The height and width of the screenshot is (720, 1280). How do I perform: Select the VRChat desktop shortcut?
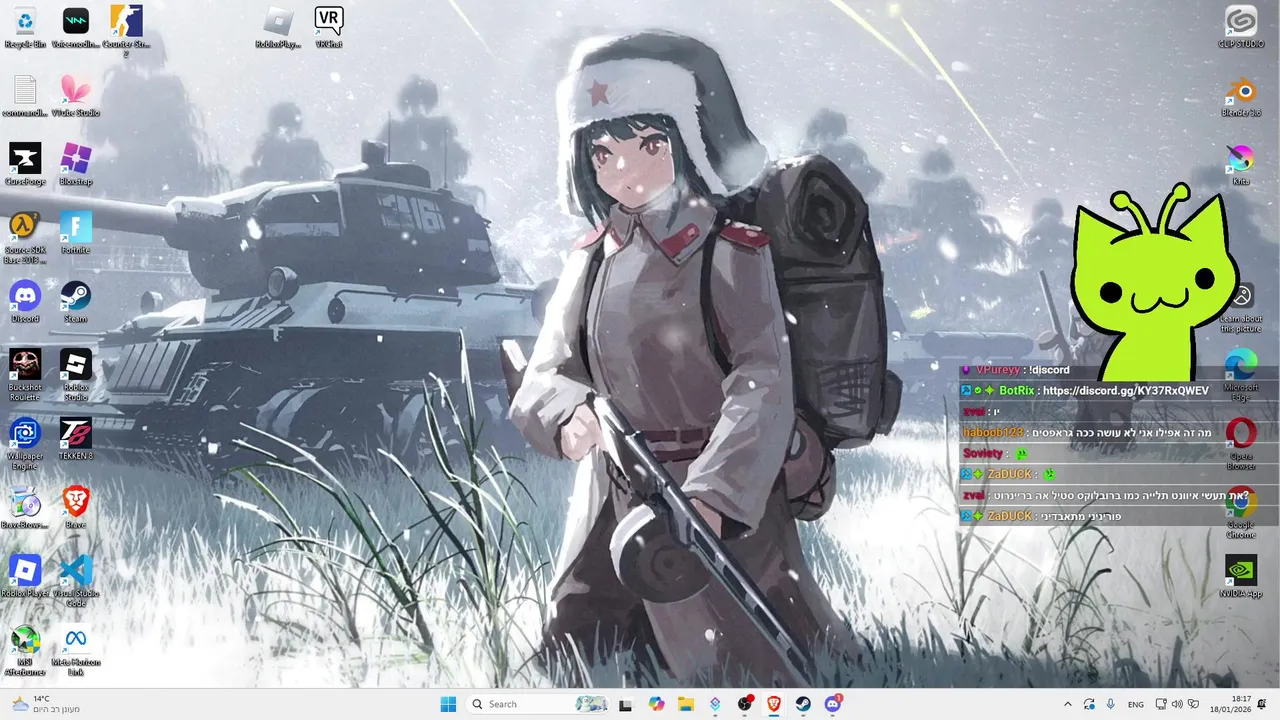tap(329, 28)
